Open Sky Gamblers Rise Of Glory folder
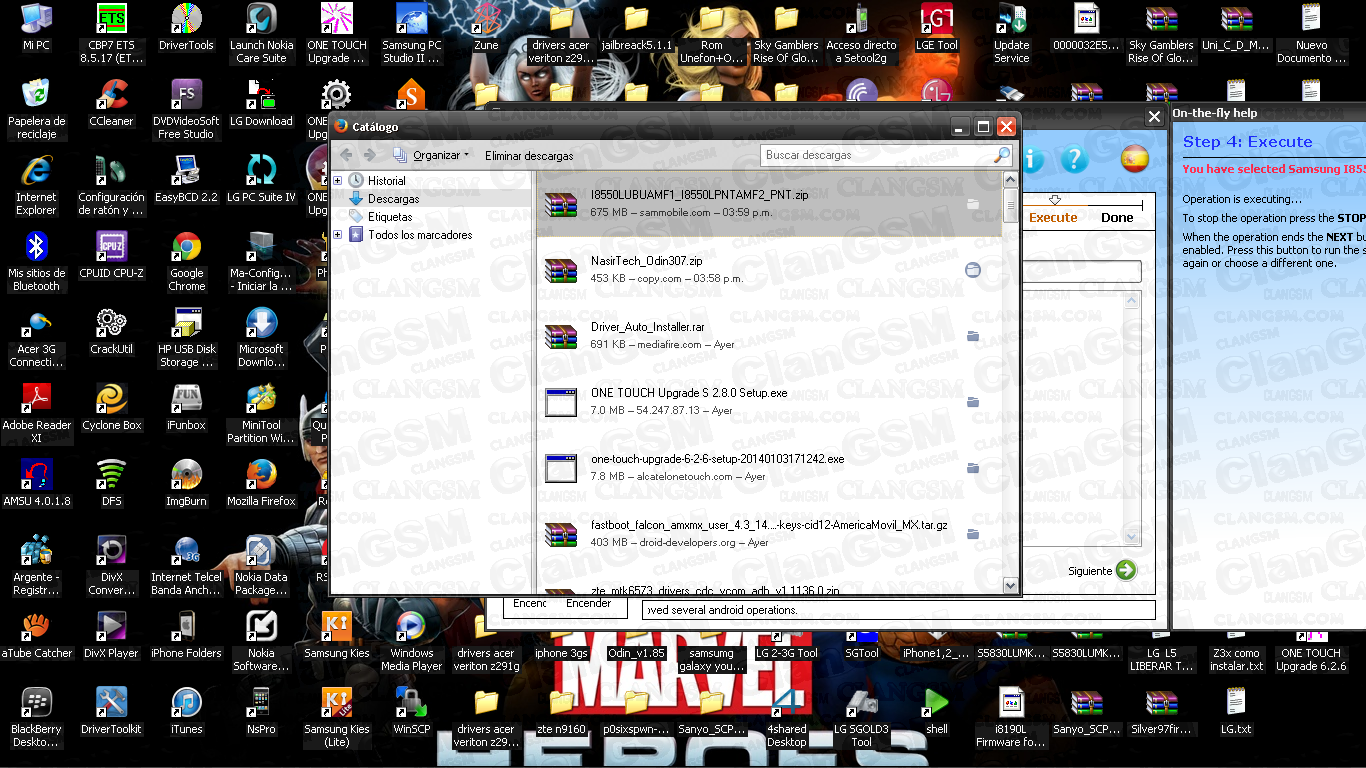 (786, 34)
